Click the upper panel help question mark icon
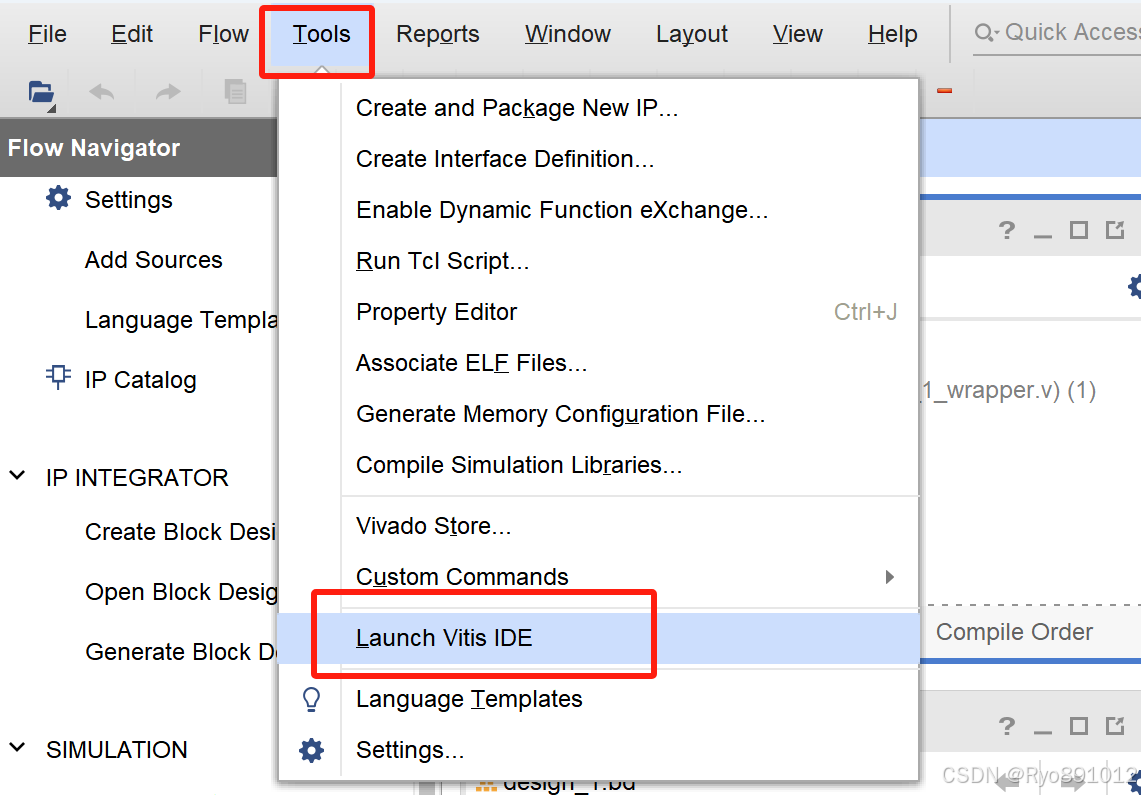 1006,231
